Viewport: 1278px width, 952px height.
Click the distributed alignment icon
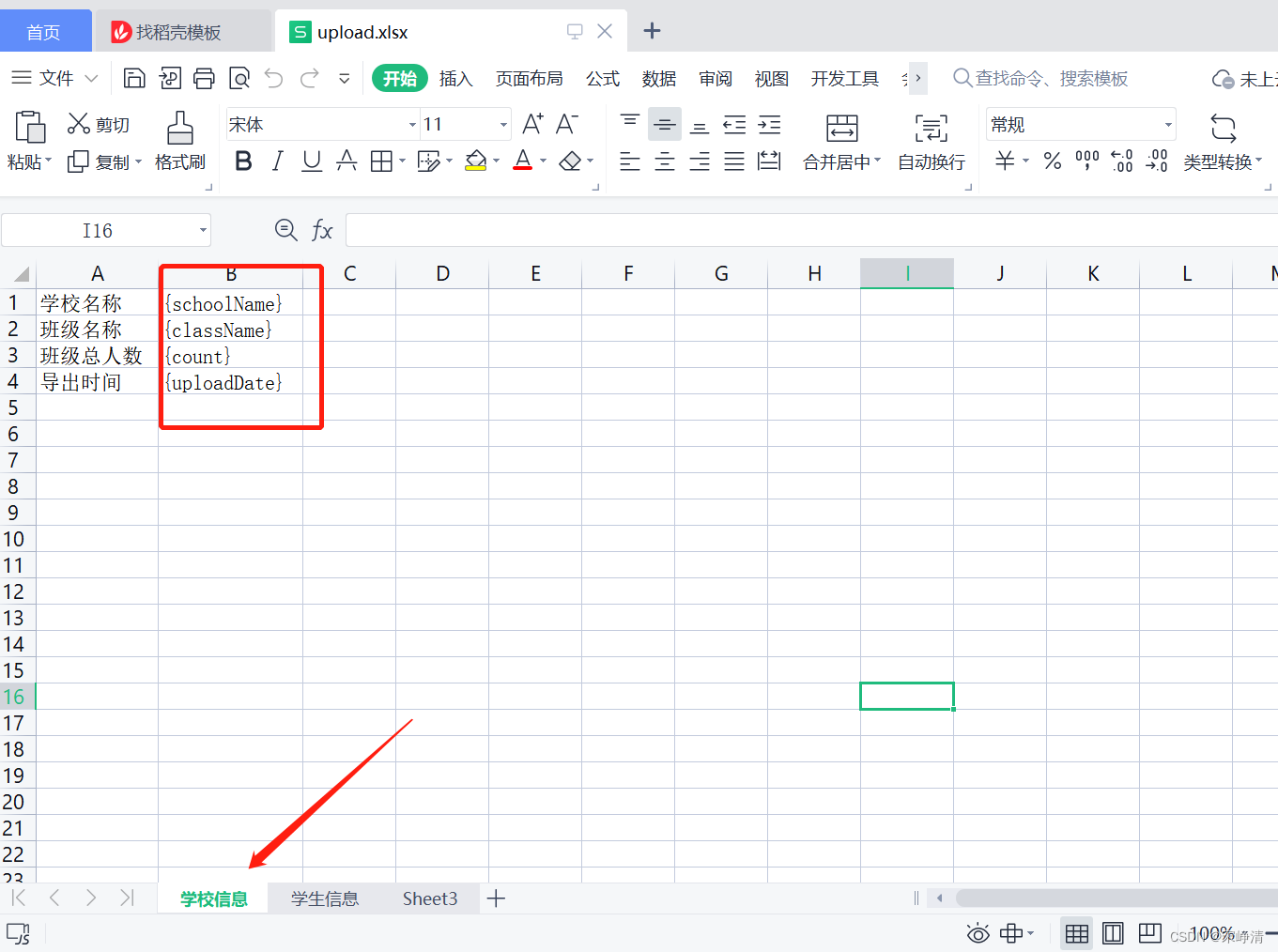point(769,161)
